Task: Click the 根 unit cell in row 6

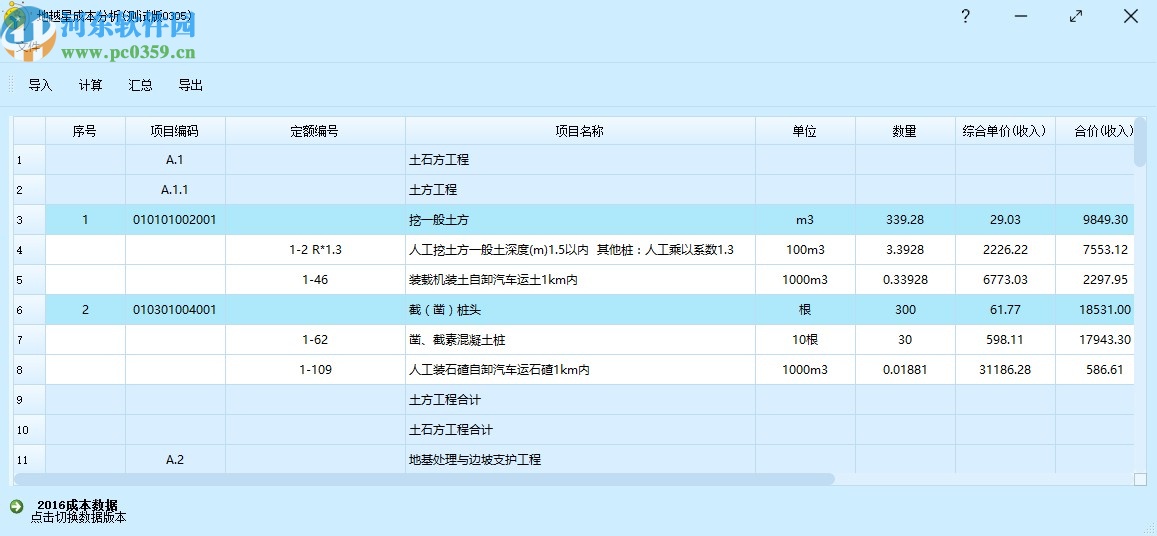Action: point(805,309)
